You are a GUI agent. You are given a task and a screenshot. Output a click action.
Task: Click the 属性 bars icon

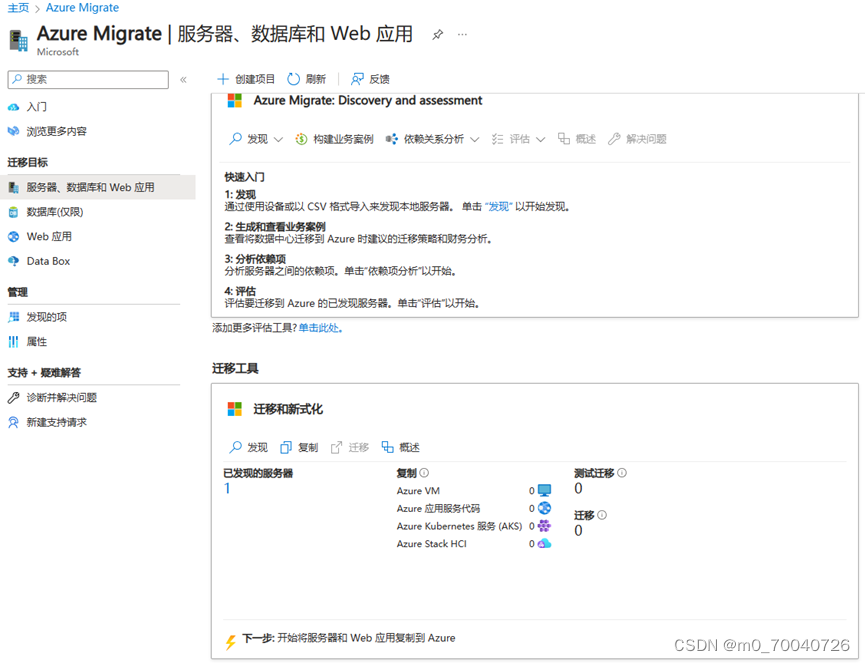tap(13, 342)
